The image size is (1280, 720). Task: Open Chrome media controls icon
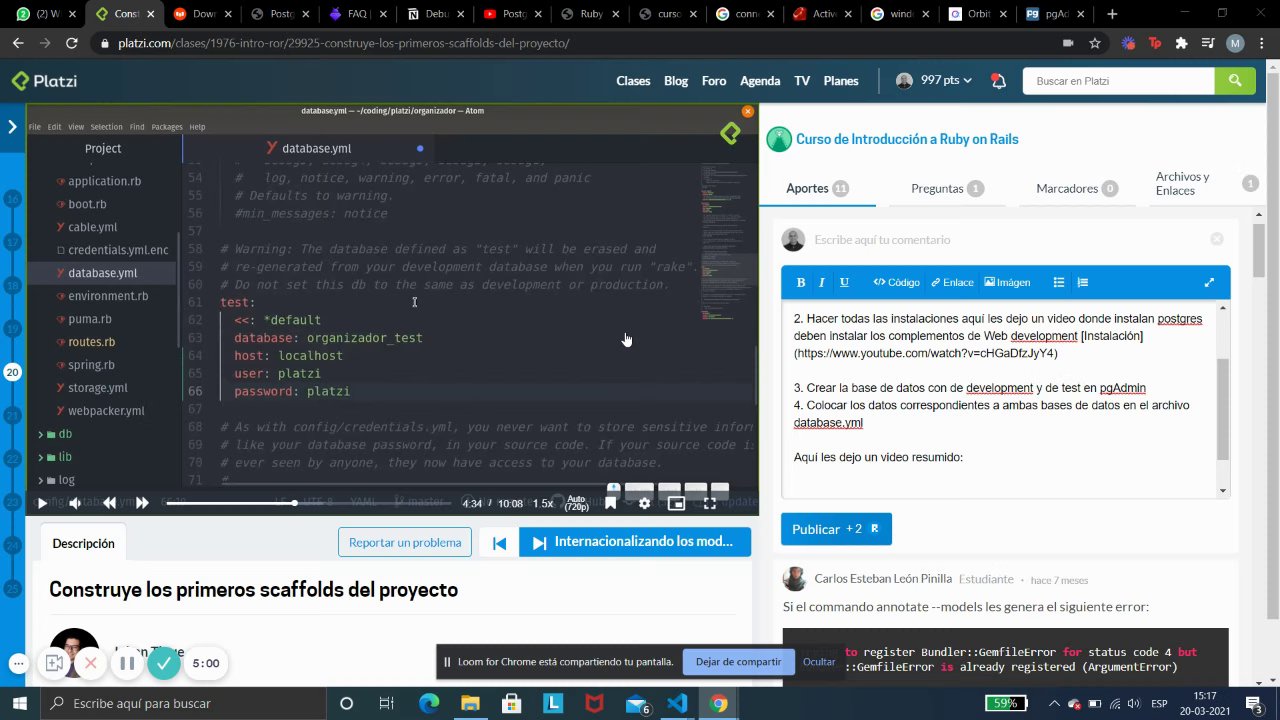point(1208,43)
